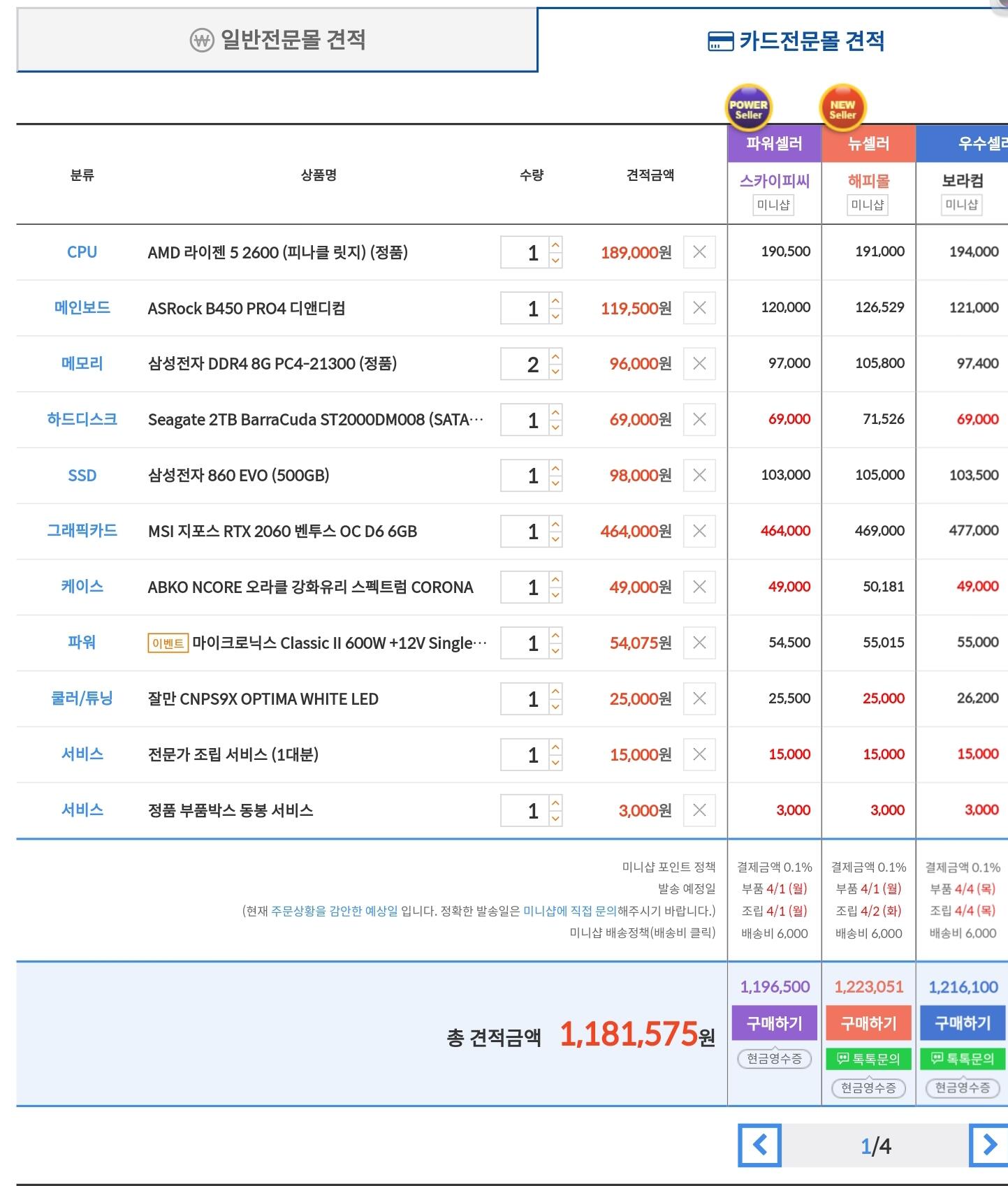
Task: Click the 케이스 category link
Action: click(x=82, y=587)
